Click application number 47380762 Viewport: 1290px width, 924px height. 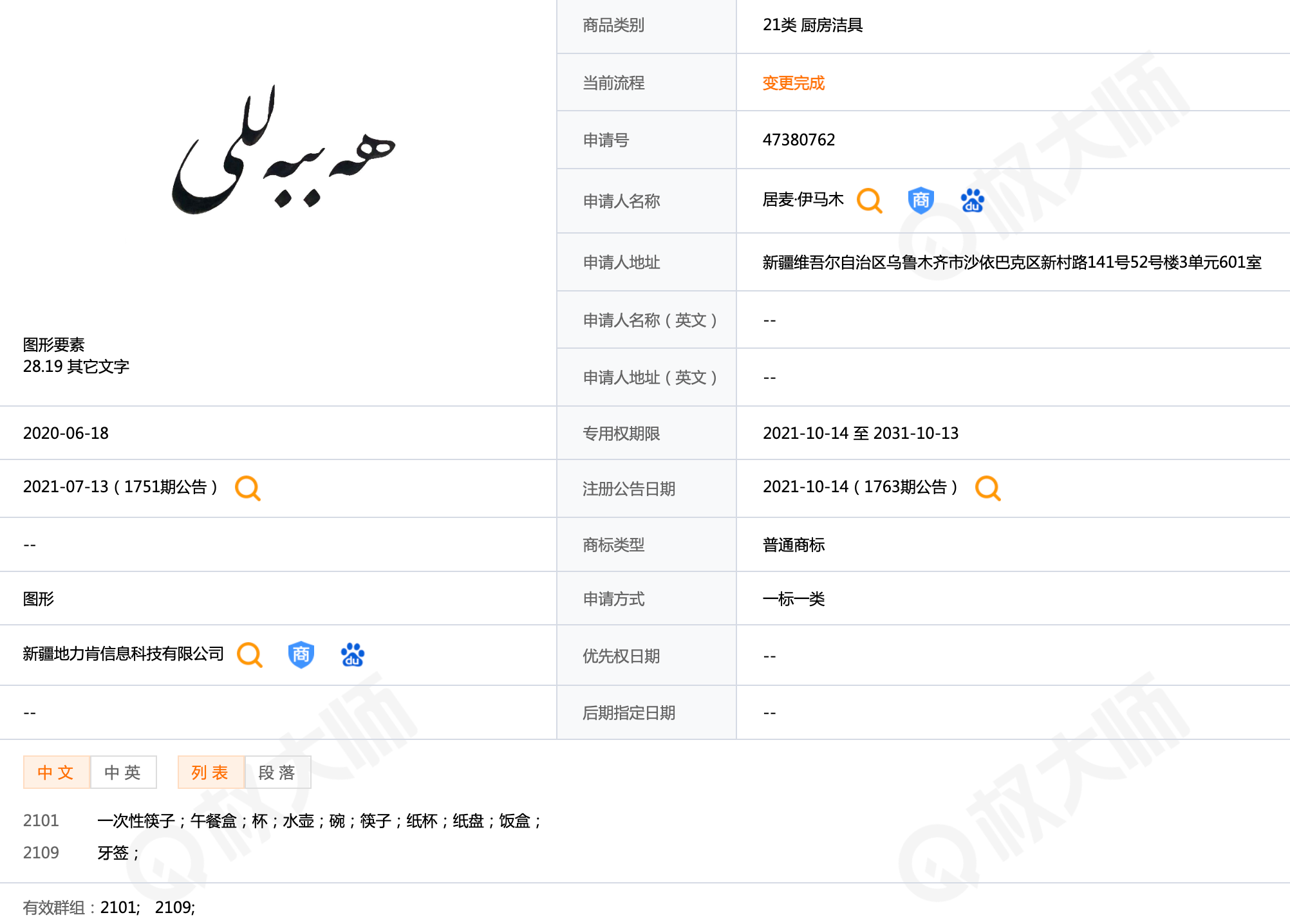point(798,140)
